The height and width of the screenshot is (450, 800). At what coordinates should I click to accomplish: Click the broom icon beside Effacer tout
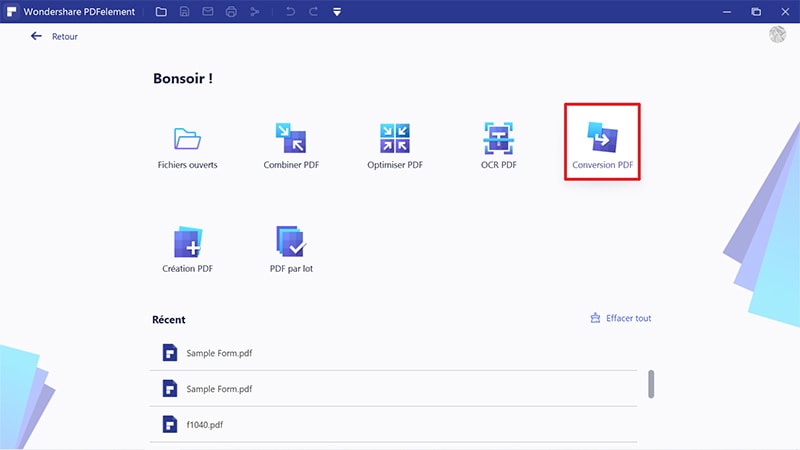595,318
